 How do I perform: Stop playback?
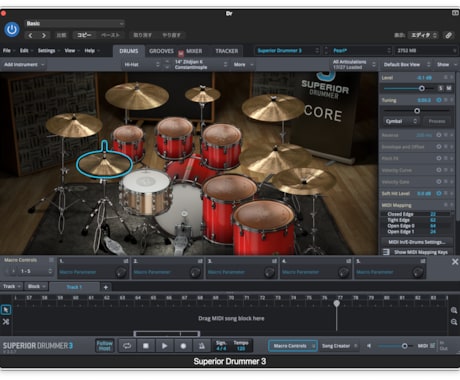(x=146, y=346)
